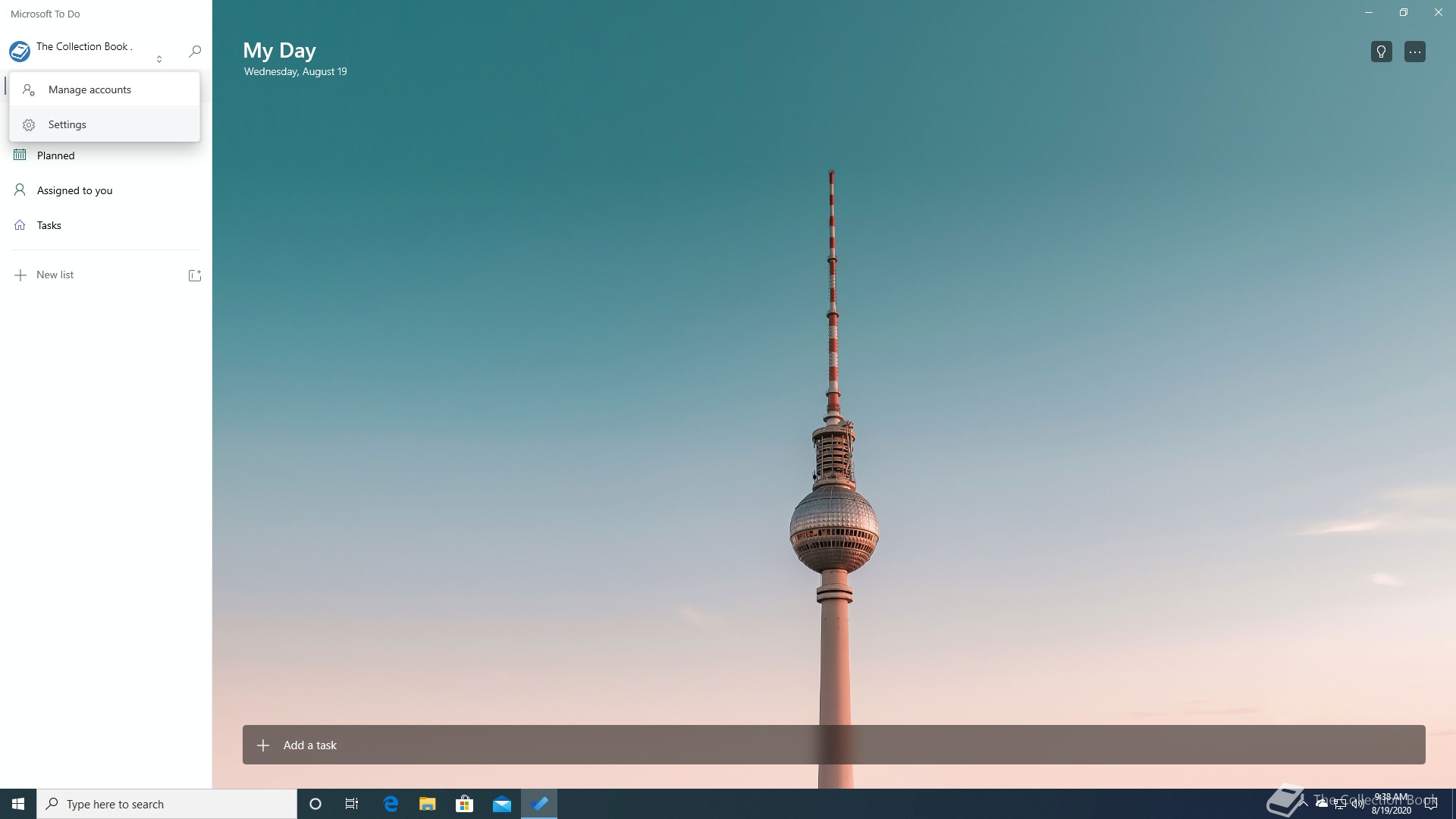Click the Windows taskbar search box

tap(167, 804)
